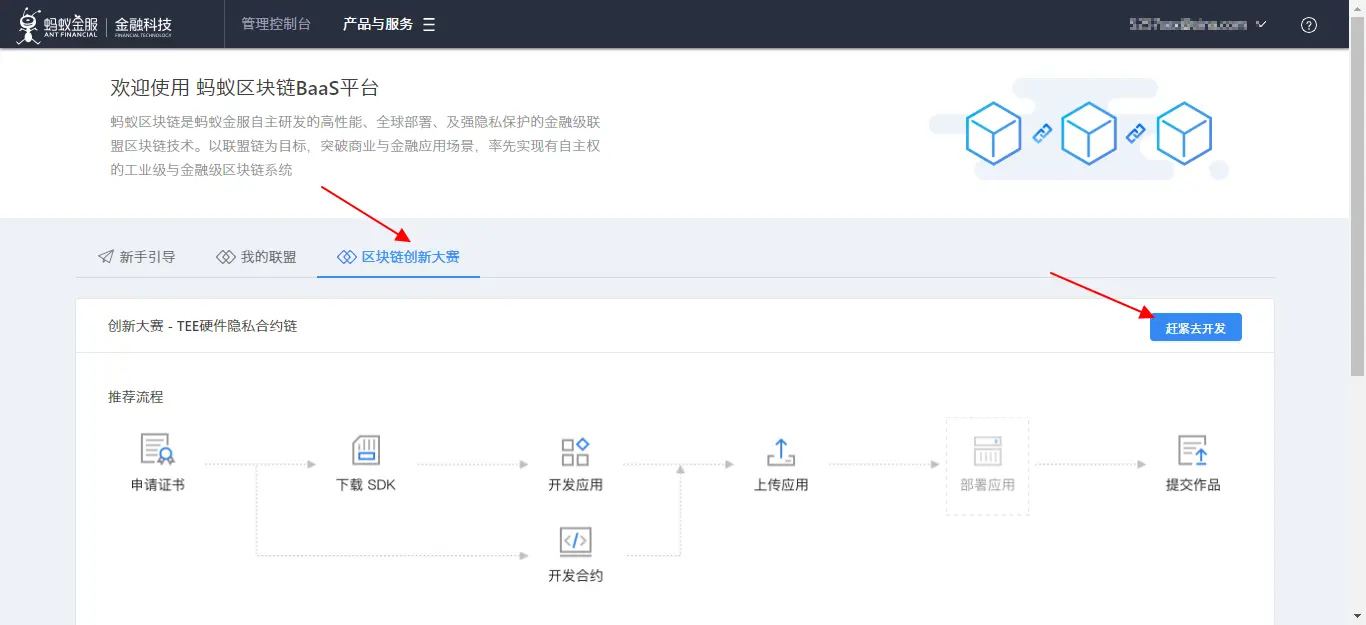
Task: Click the blockchain cubes illustration
Action: click(x=1090, y=130)
